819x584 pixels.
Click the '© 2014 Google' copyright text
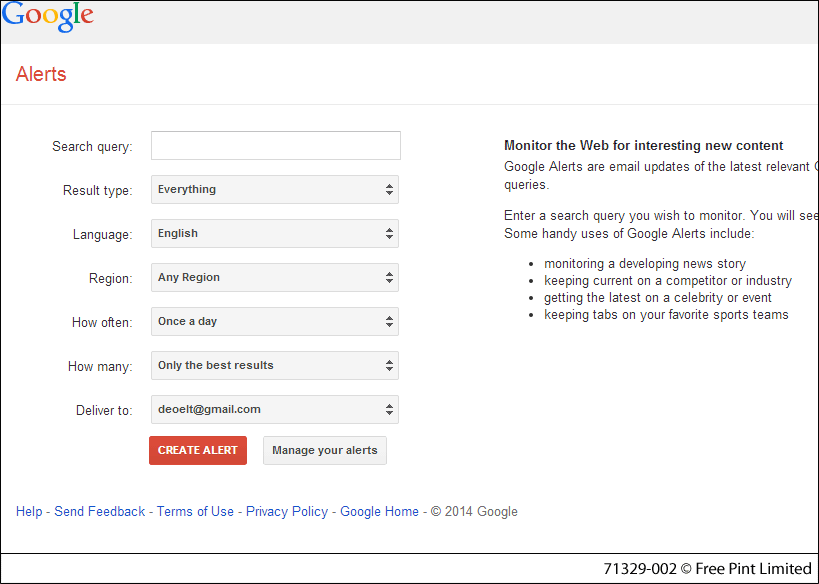pos(474,511)
